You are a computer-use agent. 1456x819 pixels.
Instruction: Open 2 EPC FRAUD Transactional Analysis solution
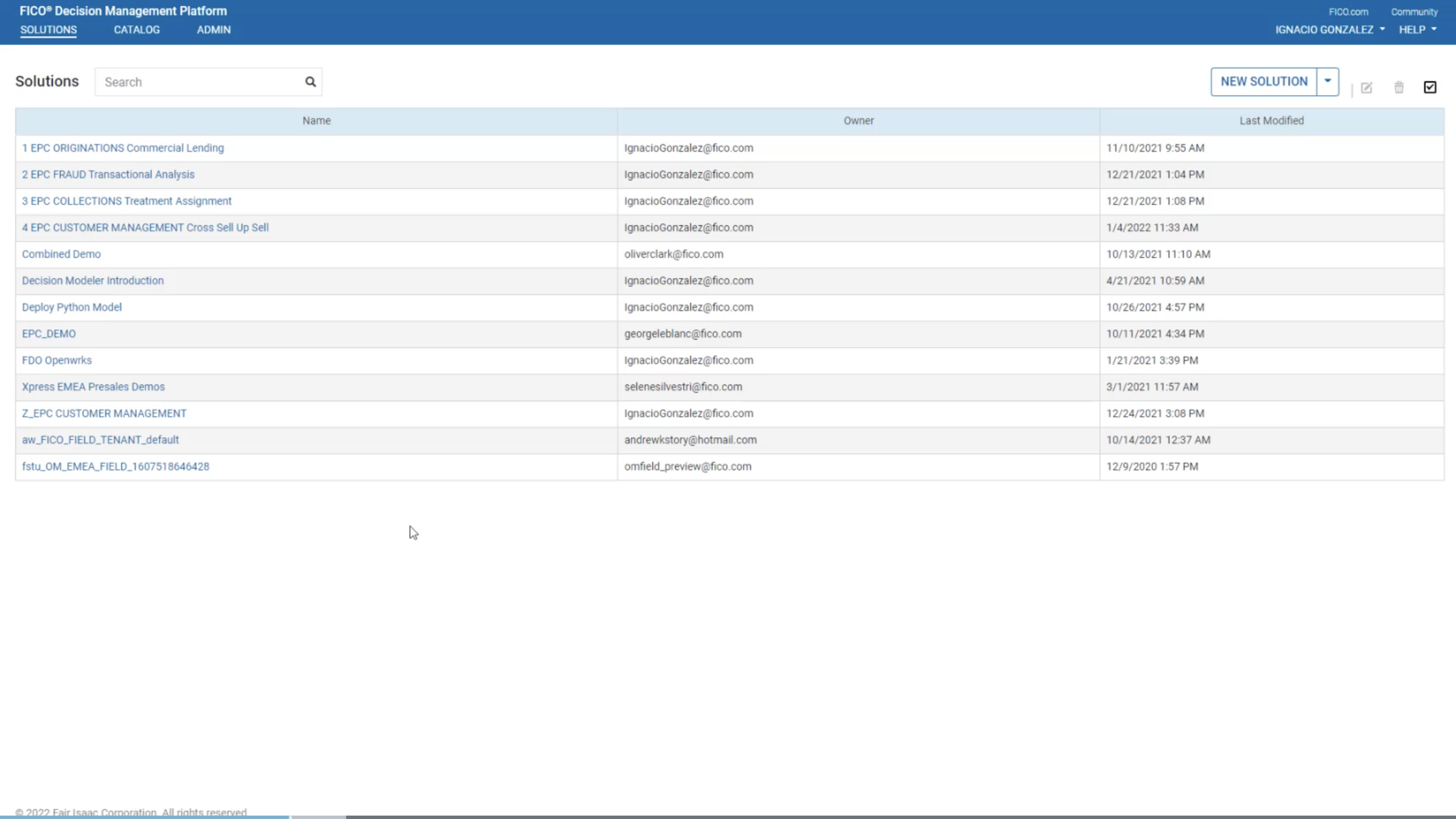(x=108, y=175)
